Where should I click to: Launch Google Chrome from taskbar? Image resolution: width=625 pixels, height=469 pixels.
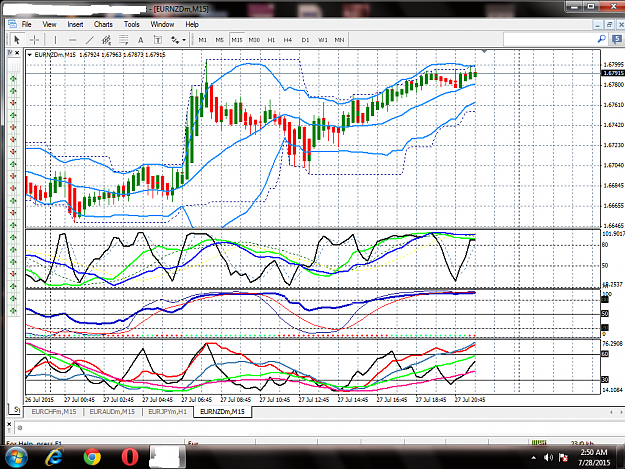tap(92, 457)
